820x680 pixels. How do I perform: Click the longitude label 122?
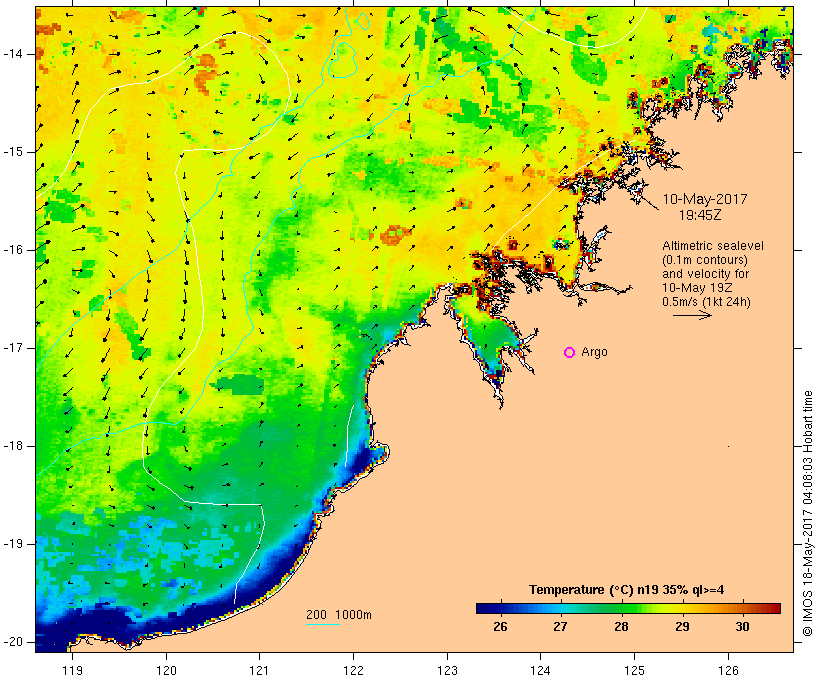click(353, 670)
